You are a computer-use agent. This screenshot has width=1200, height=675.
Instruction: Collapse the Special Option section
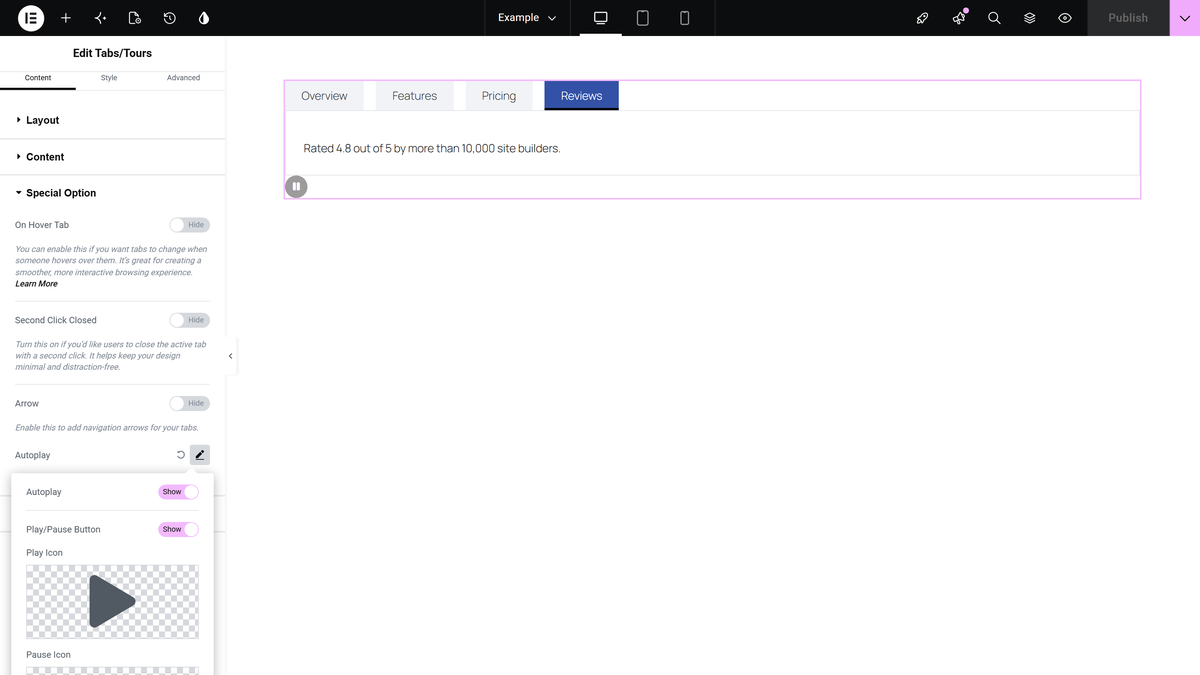pos(113,193)
